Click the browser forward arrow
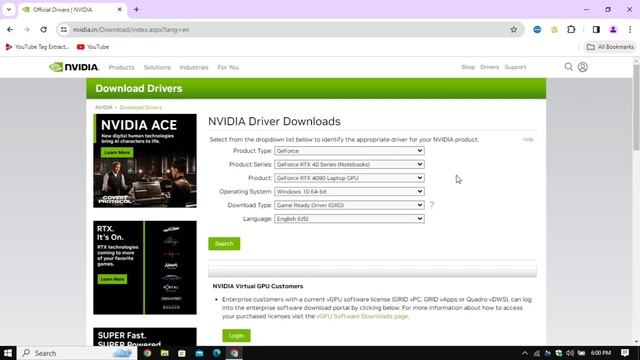This screenshot has height=360, width=640. tap(27, 29)
